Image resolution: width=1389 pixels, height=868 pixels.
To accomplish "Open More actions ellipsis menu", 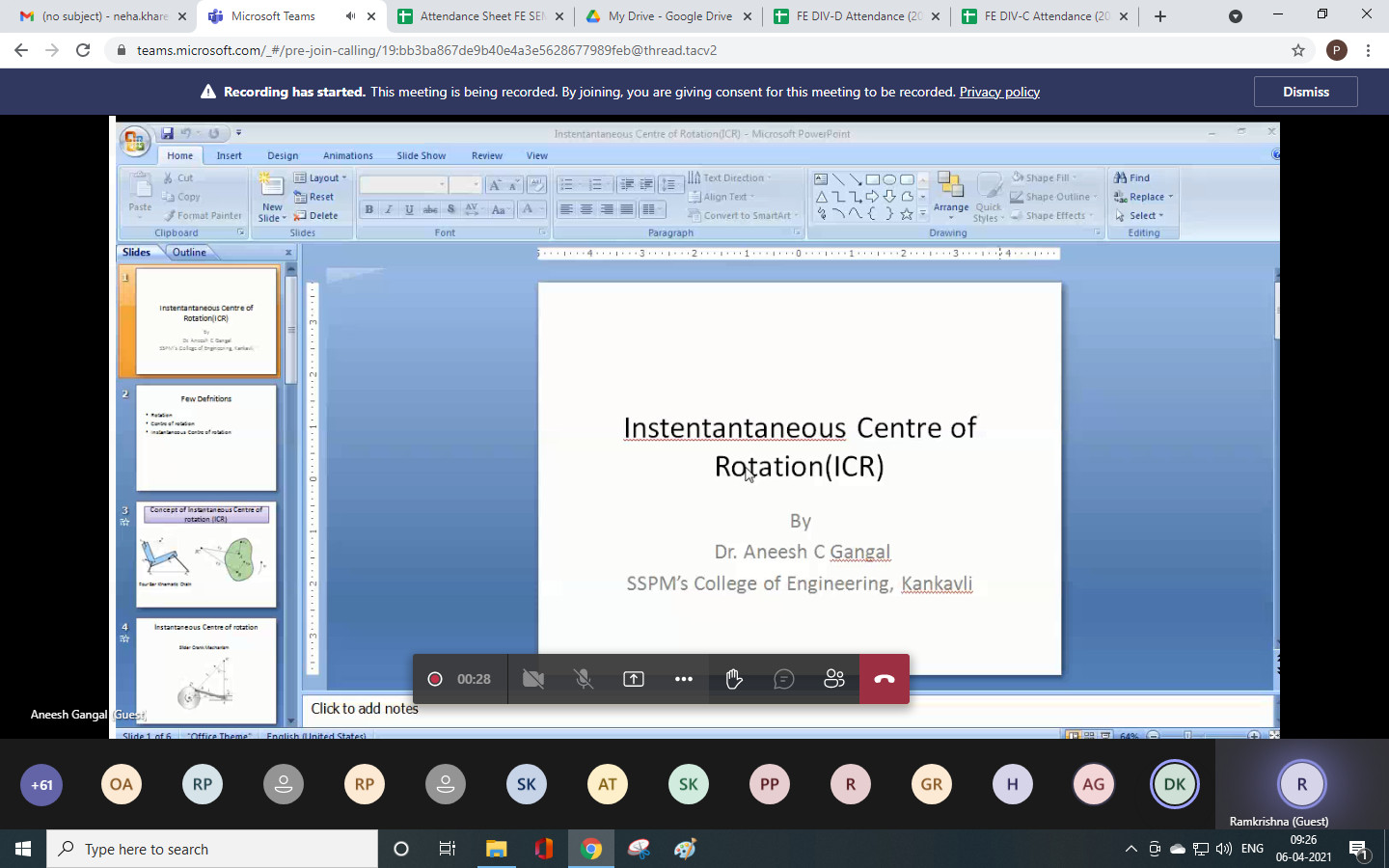I will tap(684, 679).
